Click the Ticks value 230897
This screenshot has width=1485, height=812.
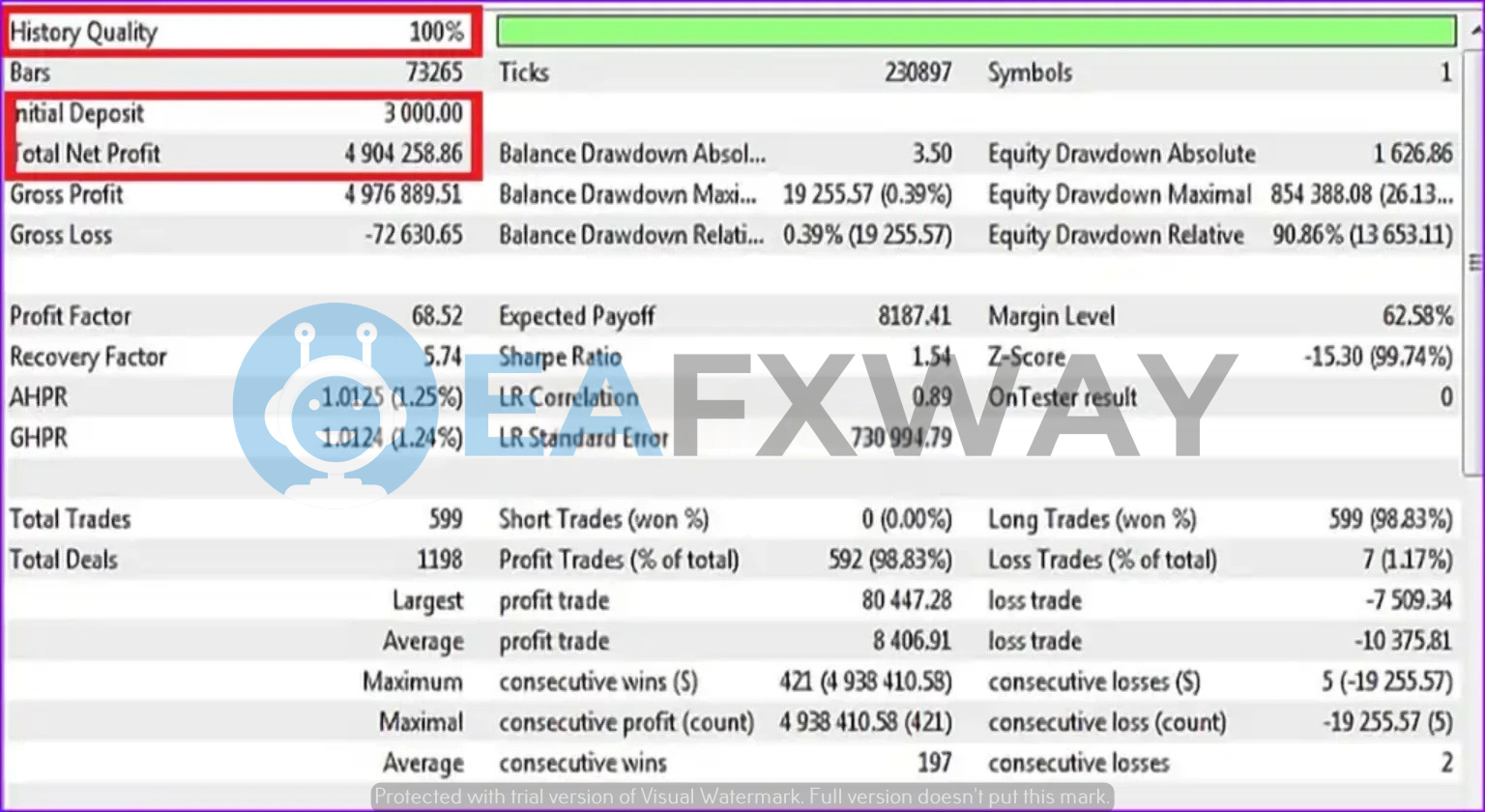(x=919, y=72)
